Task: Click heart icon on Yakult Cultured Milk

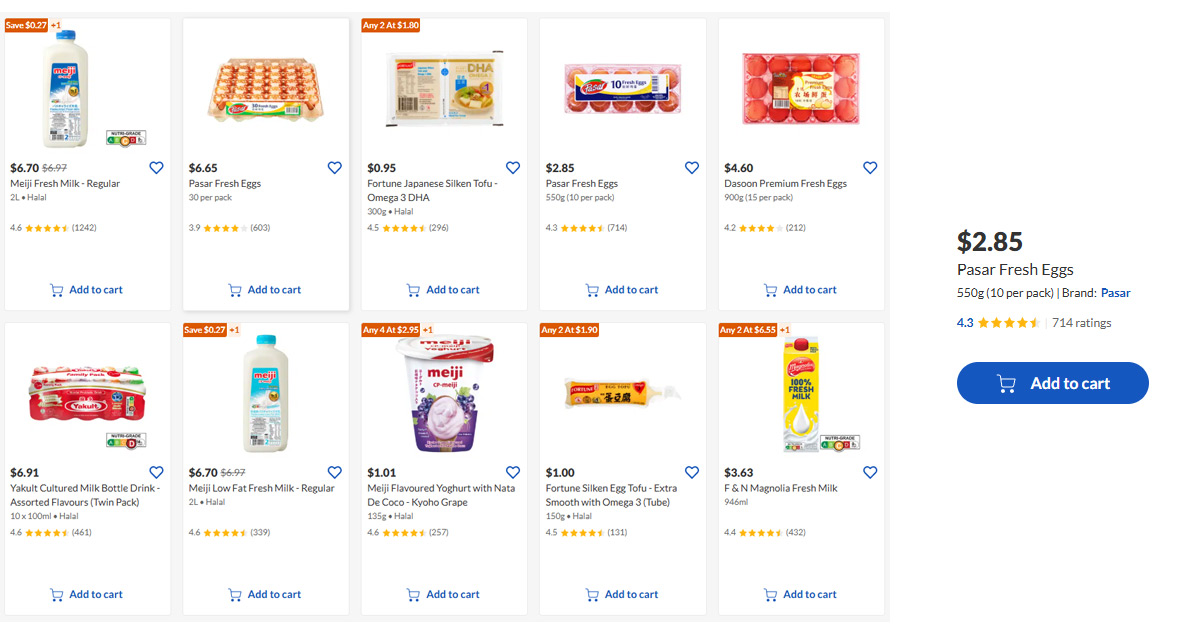Action: coord(156,472)
